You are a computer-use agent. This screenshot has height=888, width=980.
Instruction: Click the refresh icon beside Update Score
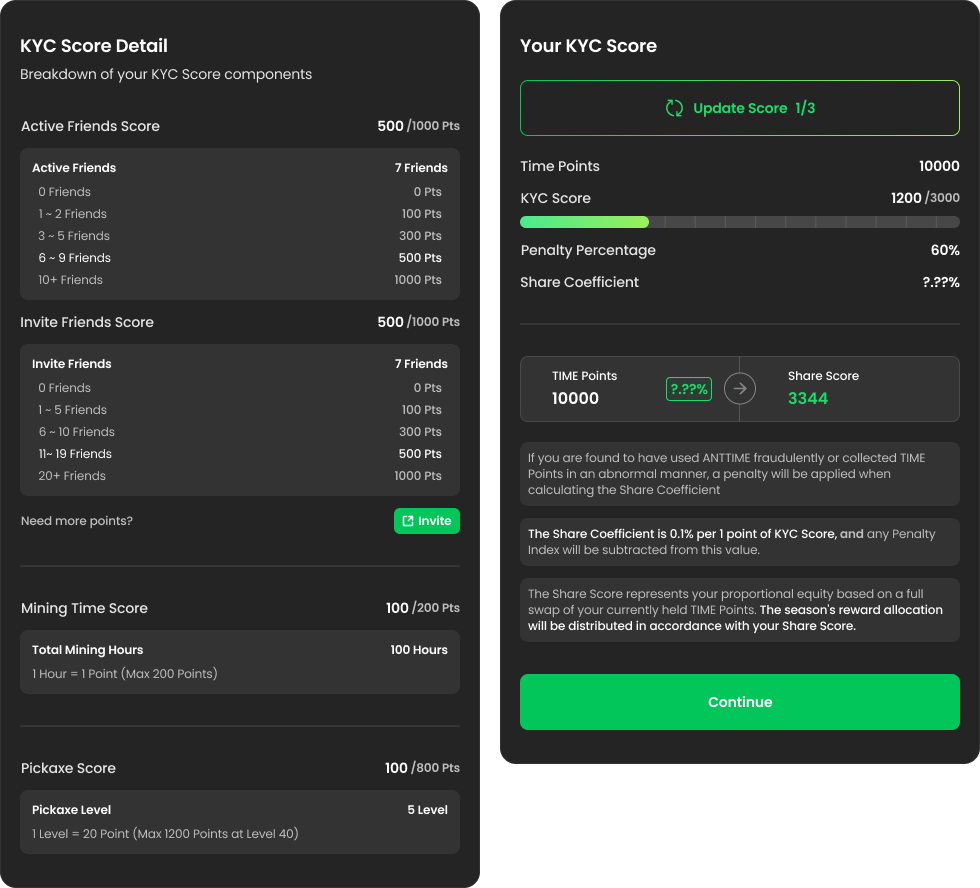[x=675, y=108]
